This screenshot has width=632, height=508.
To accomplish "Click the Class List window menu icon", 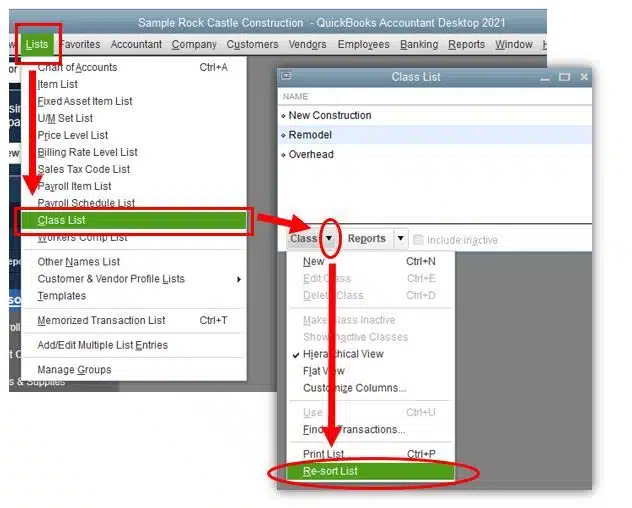I will [287, 77].
